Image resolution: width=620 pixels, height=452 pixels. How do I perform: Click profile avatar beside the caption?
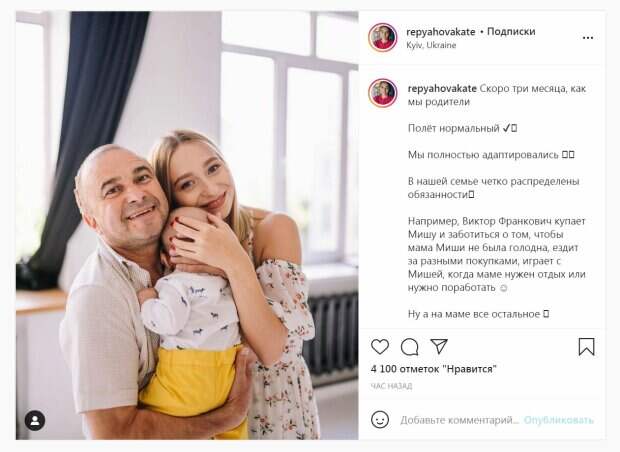[383, 93]
